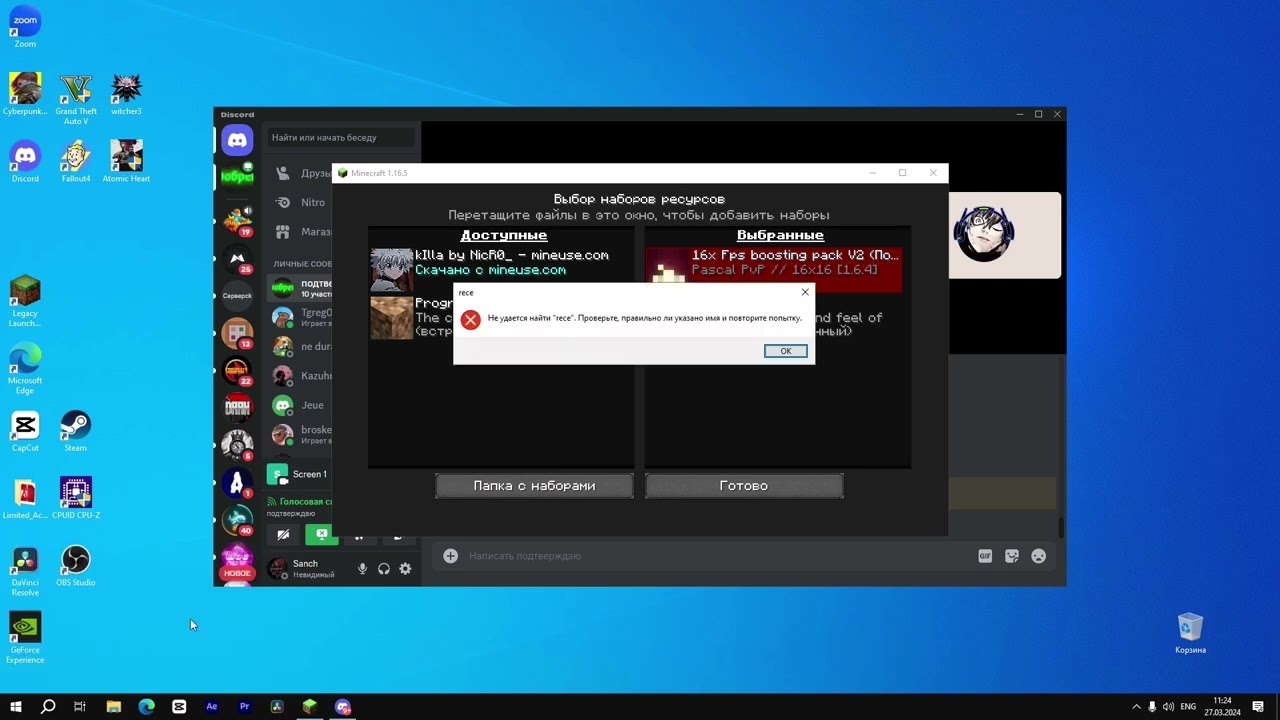Open the подтверждаю group chat in DM list

point(300,288)
